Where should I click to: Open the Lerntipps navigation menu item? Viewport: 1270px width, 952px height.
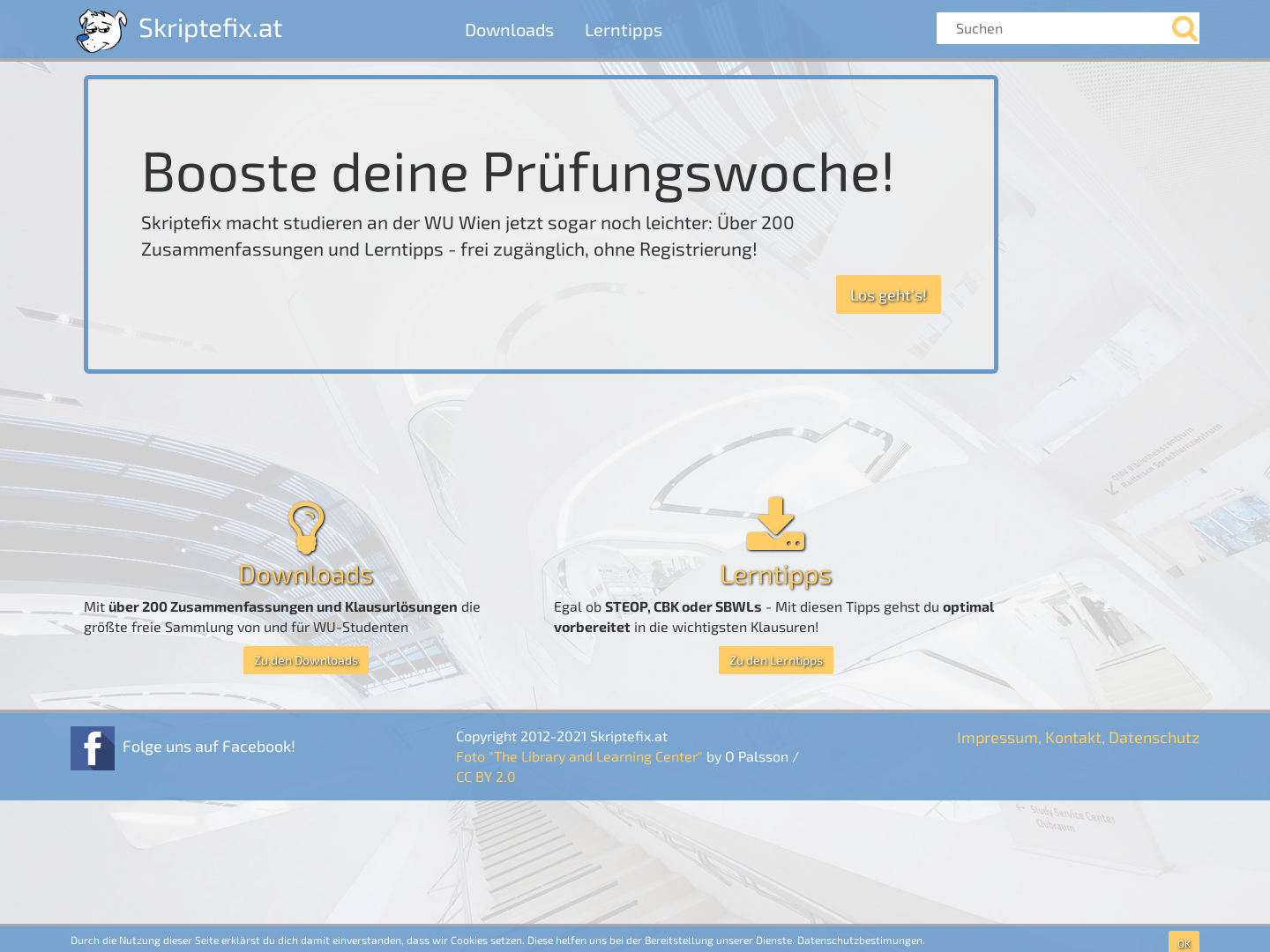click(x=623, y=30)
